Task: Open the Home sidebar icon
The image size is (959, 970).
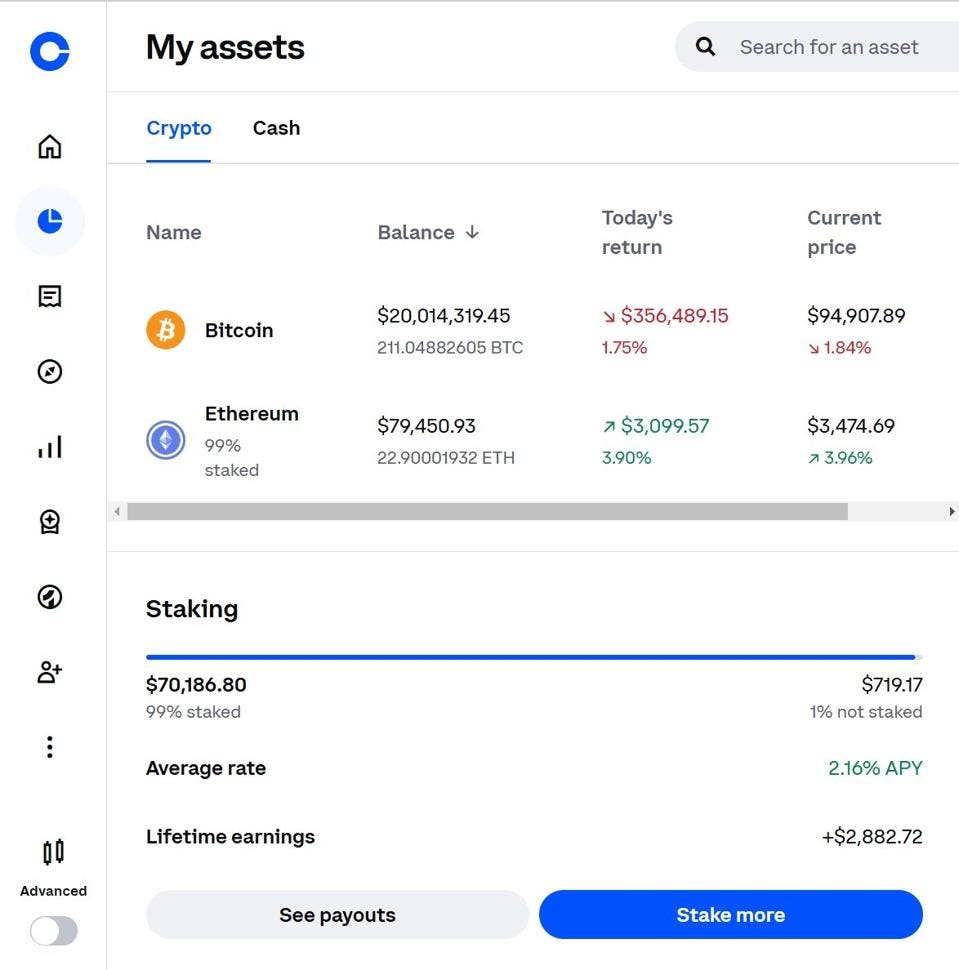Action: pos(49,146)
